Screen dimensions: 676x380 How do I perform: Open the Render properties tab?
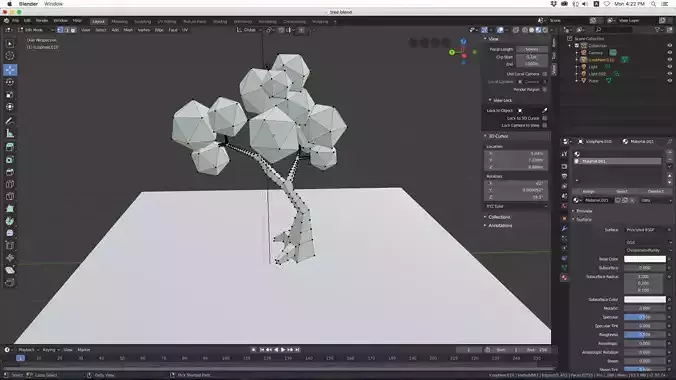click(564, 166)
